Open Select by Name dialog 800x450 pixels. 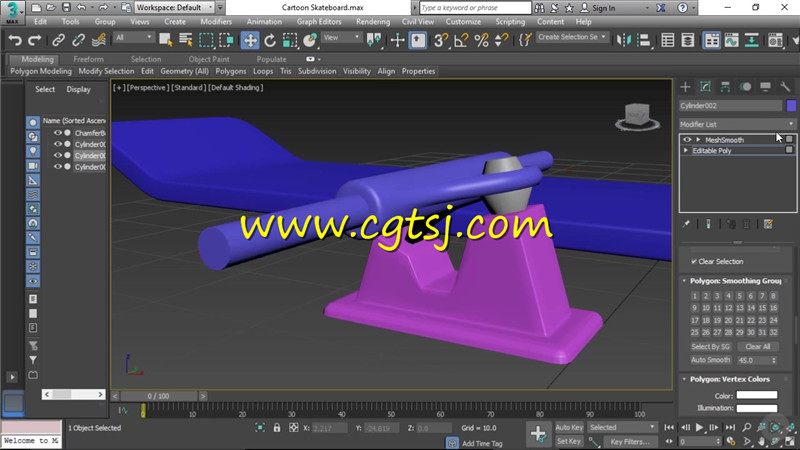[x=186, y=40]
